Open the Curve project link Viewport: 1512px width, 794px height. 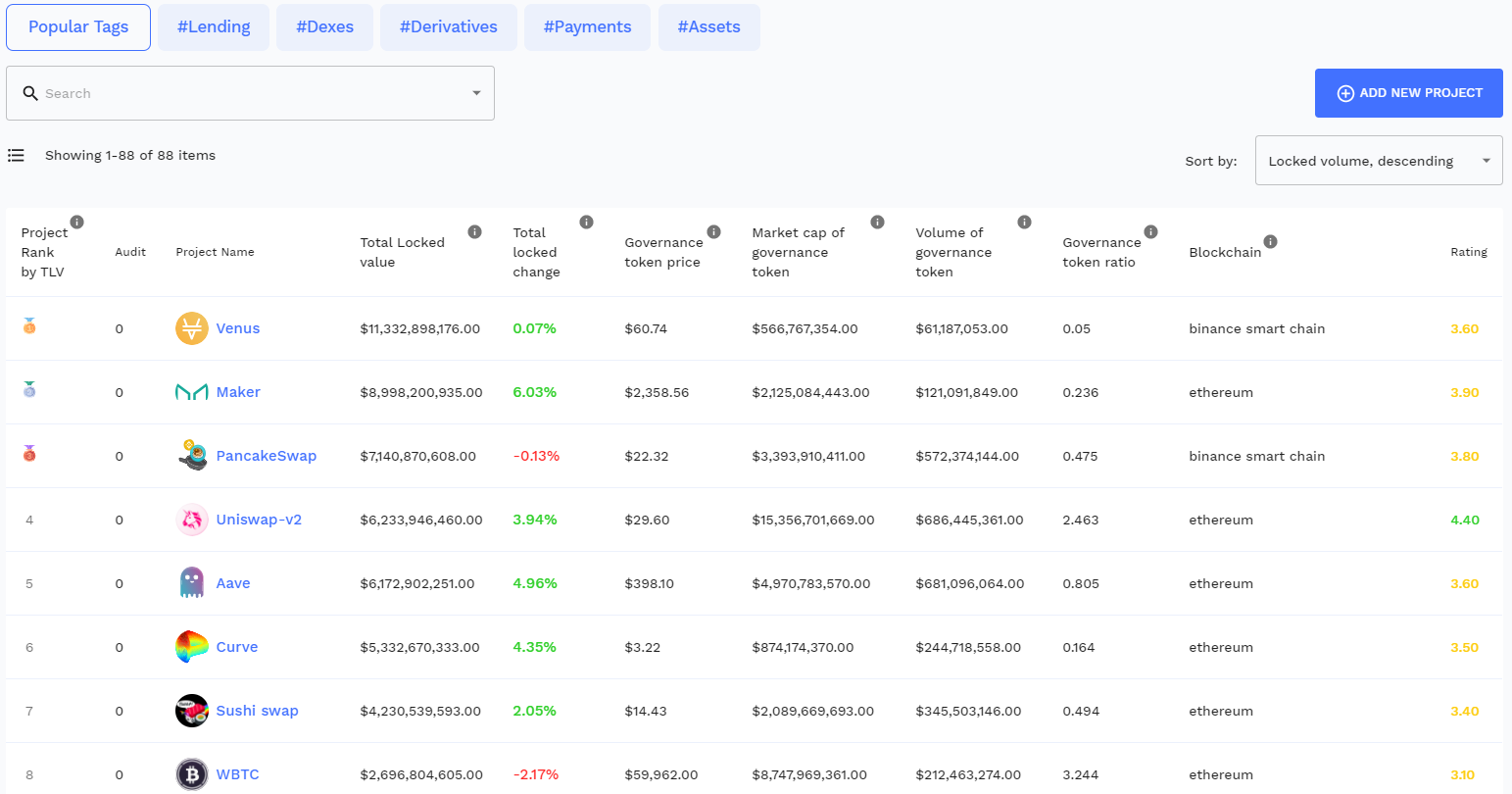click(237, 647)
